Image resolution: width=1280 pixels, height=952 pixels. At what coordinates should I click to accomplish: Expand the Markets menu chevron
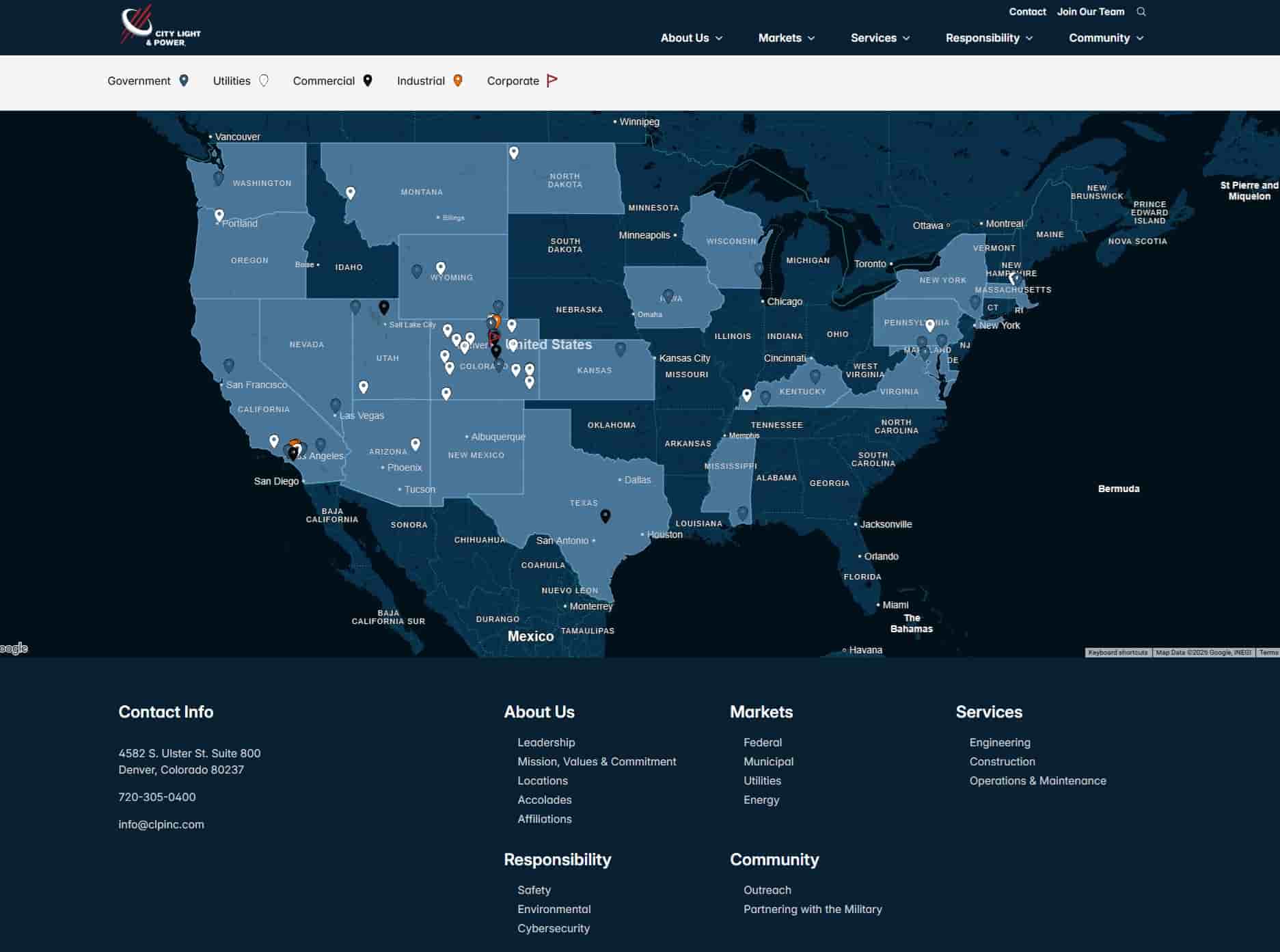pyautogui.click(x=811, y=38)
